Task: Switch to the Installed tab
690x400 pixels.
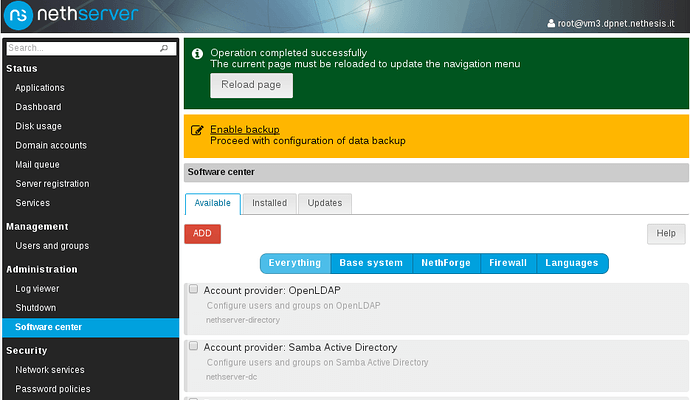Action: (269, 203)
